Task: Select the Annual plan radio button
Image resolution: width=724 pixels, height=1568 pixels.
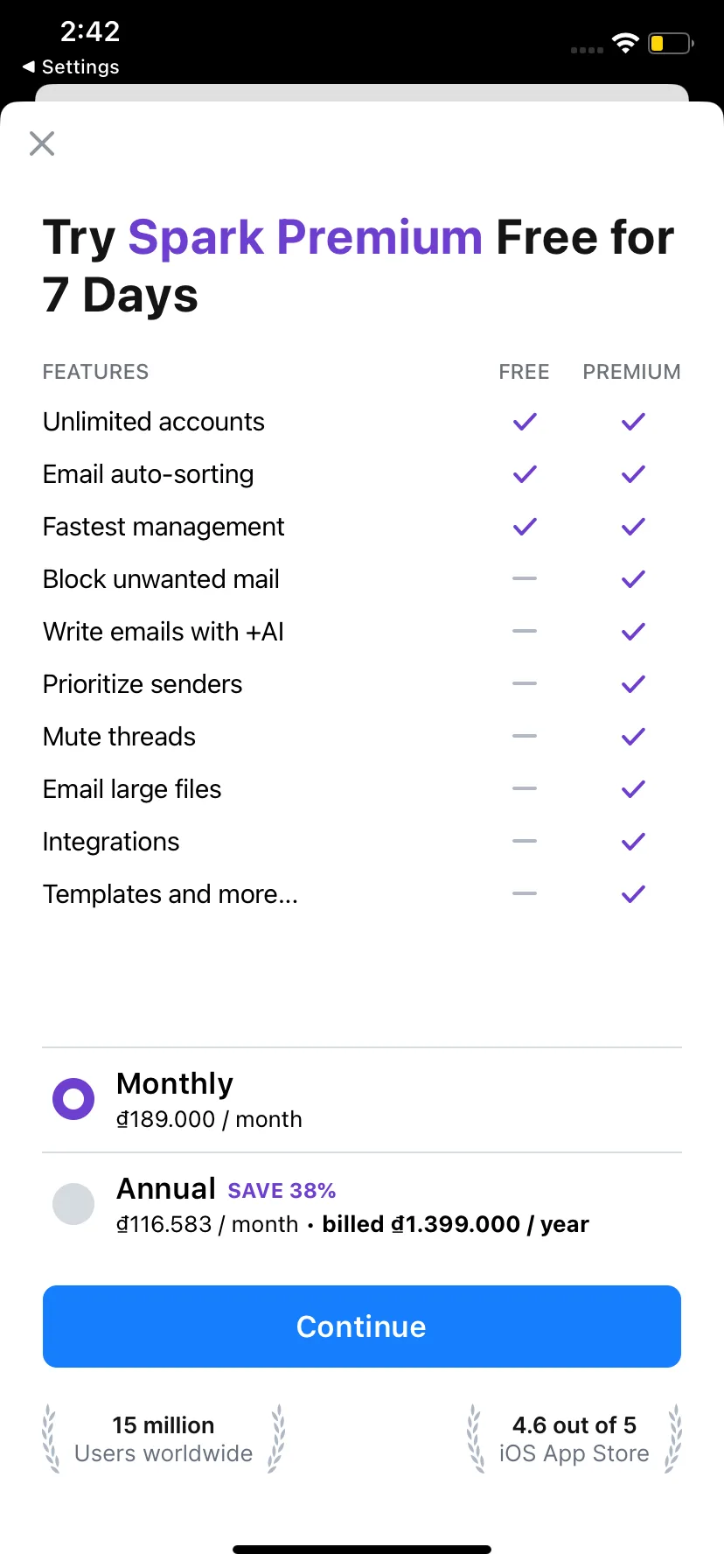Action: 73,1204
